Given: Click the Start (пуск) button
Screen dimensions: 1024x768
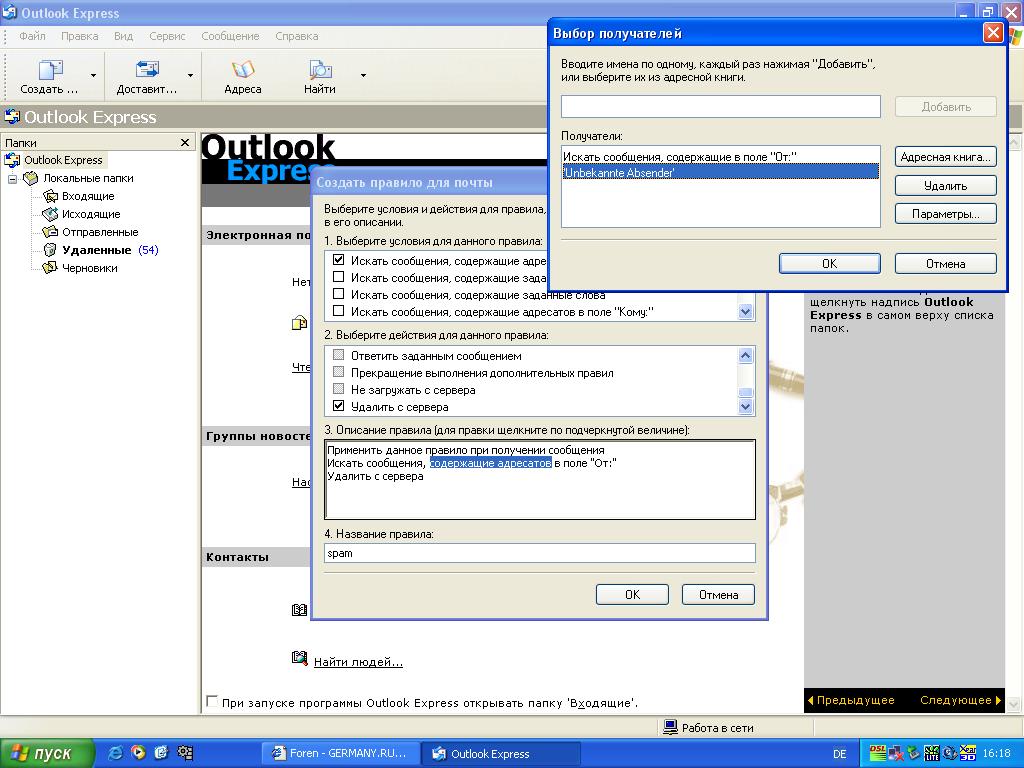Looking at the screenshot, I should [47, 753].
